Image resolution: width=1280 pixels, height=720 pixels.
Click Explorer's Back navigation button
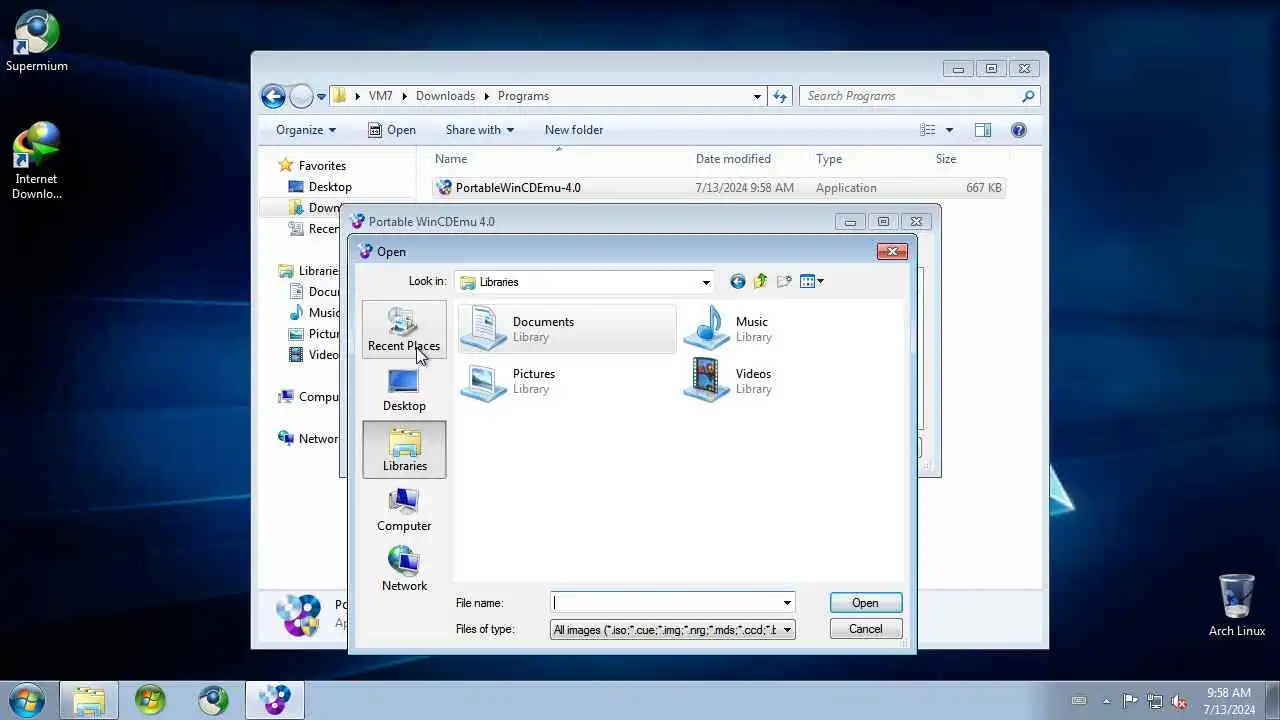click(273, 96)
